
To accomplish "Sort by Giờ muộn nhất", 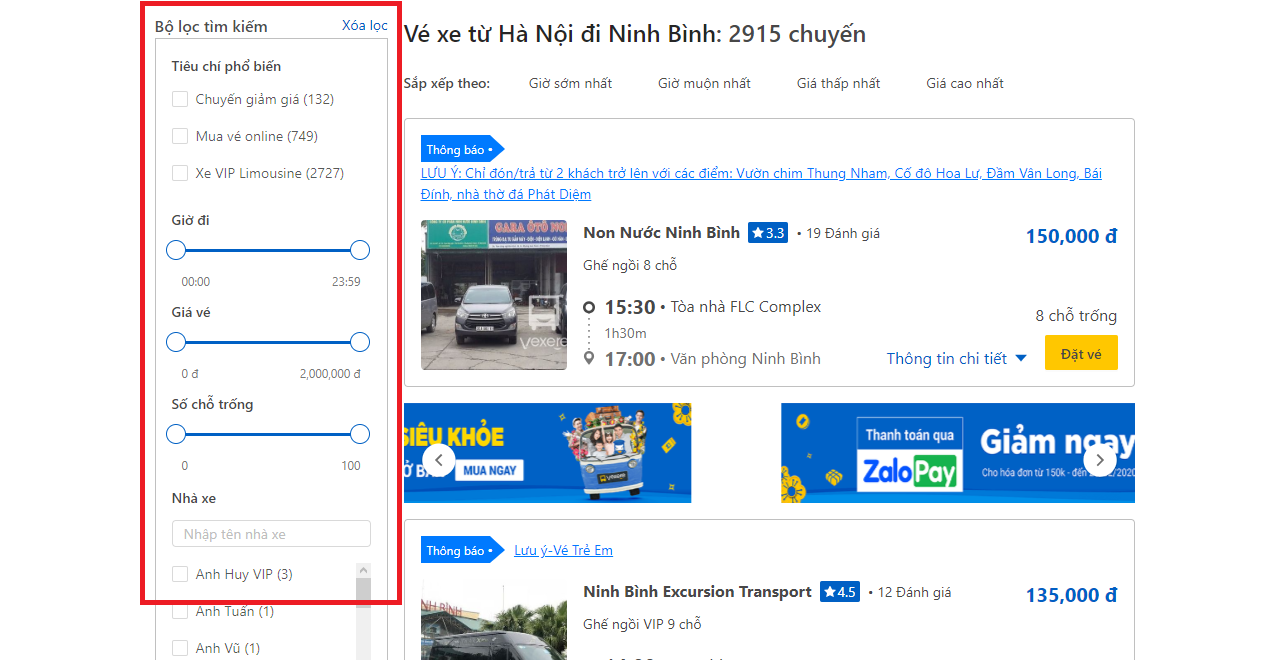I will click(704, 83).
